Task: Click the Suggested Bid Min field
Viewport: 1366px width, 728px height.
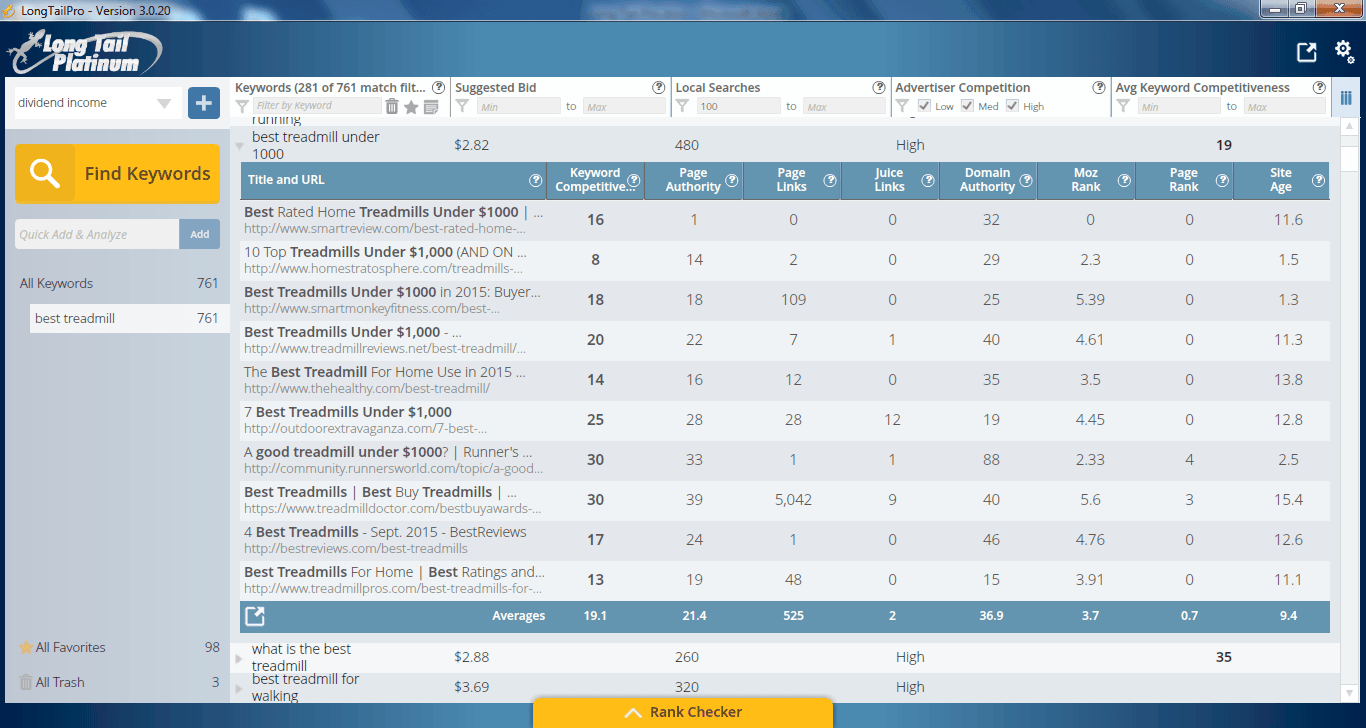Action: click(518, 106)
